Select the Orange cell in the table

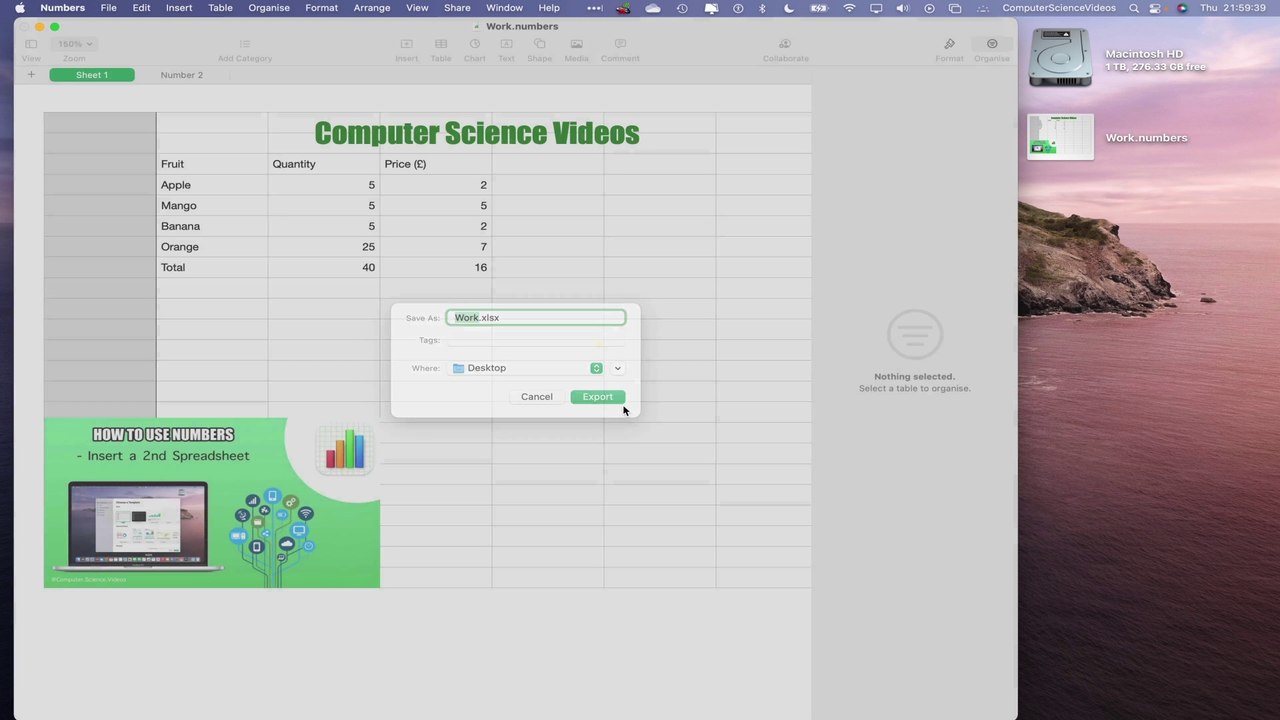click(x=212, y=247)
